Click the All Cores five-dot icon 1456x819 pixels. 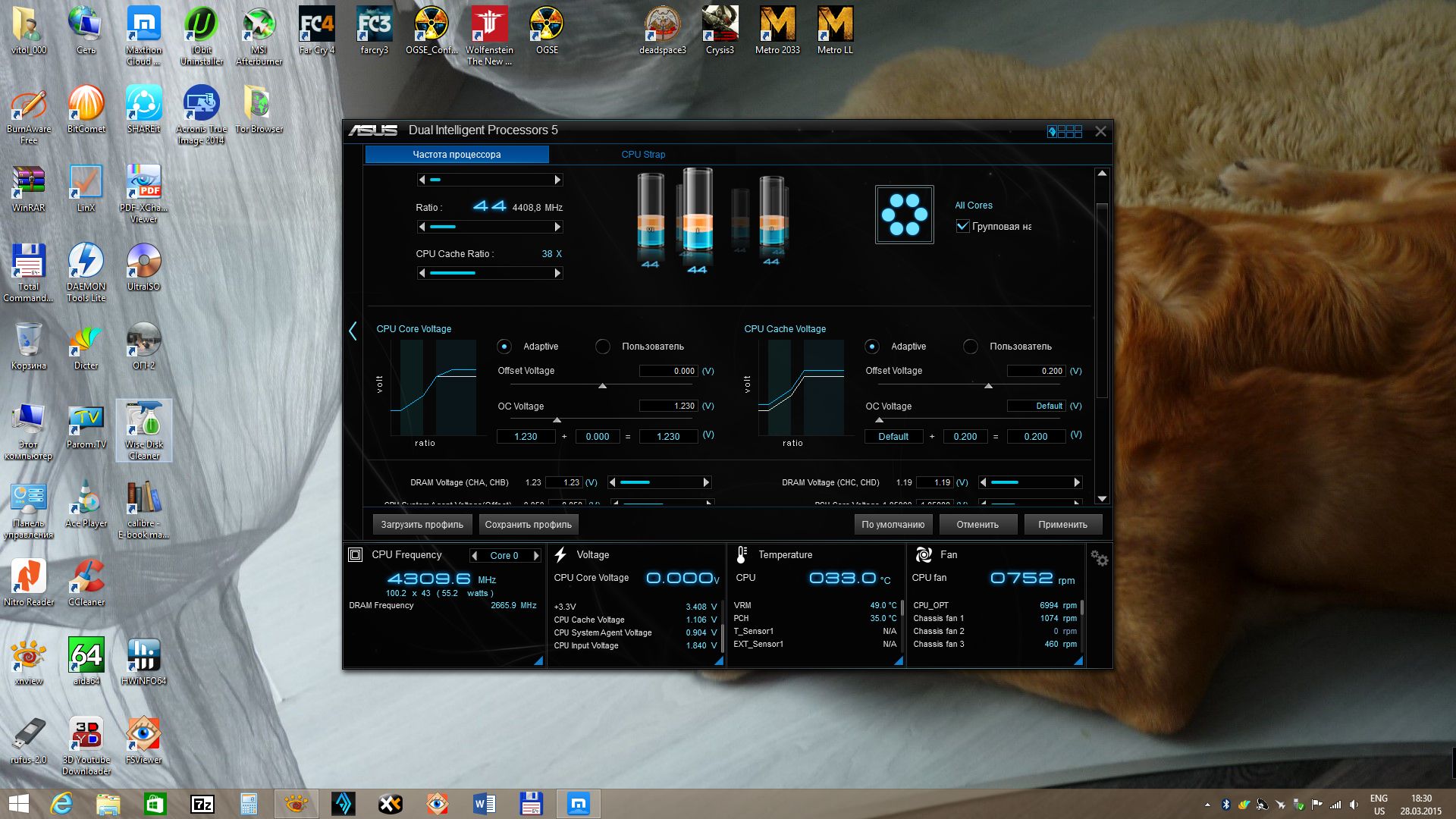click(904, 215)
